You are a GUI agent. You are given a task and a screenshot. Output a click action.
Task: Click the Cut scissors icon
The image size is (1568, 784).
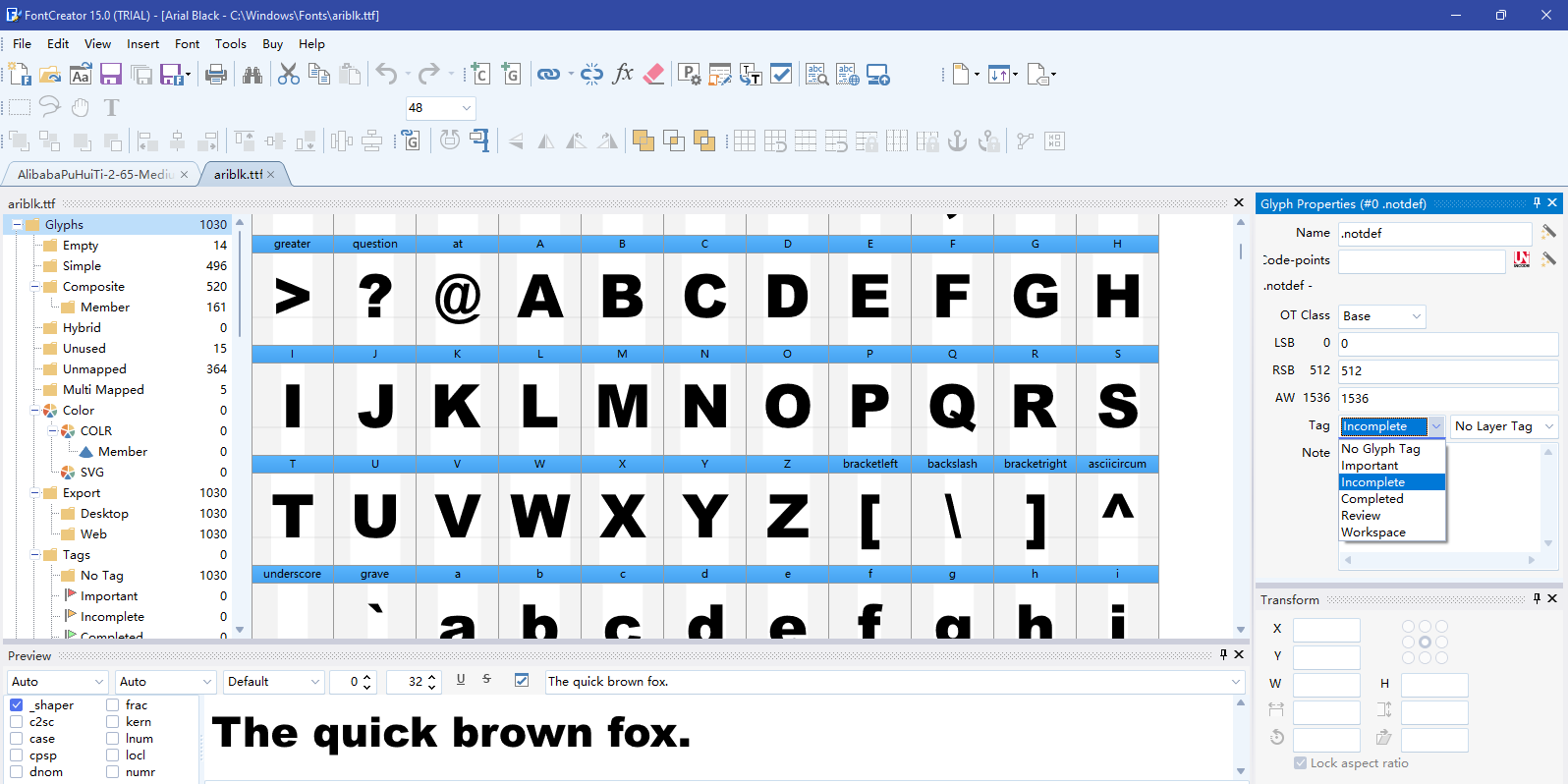pos(289,74)
